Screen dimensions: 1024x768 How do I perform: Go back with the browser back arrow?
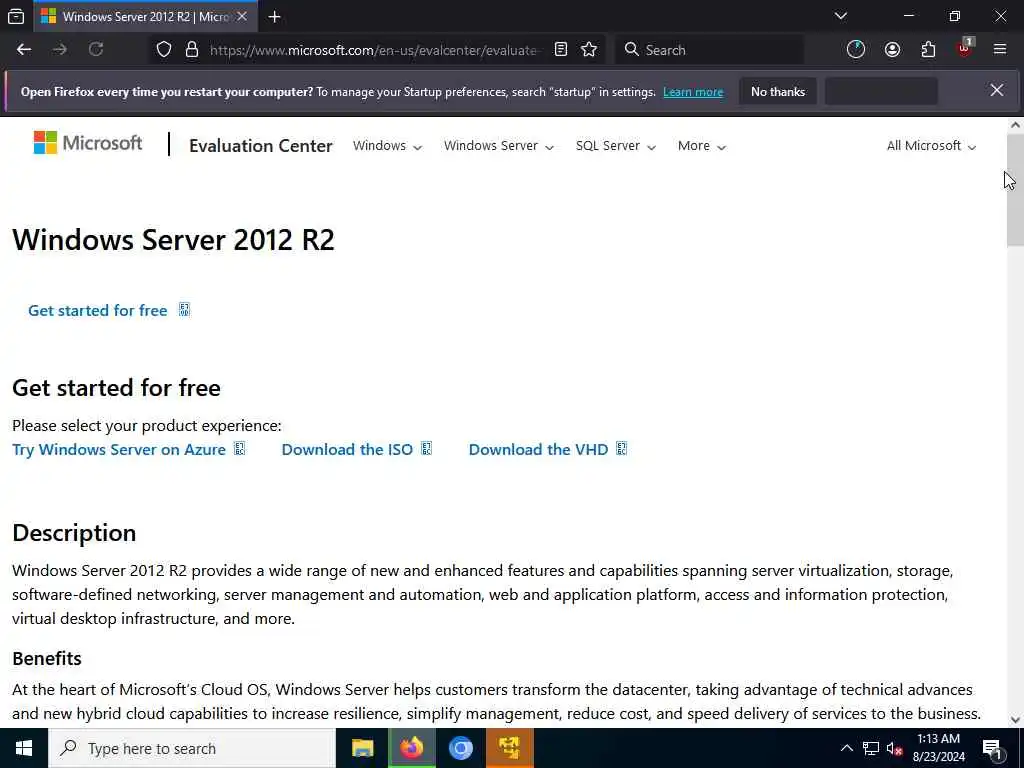(x=24, y=50)
